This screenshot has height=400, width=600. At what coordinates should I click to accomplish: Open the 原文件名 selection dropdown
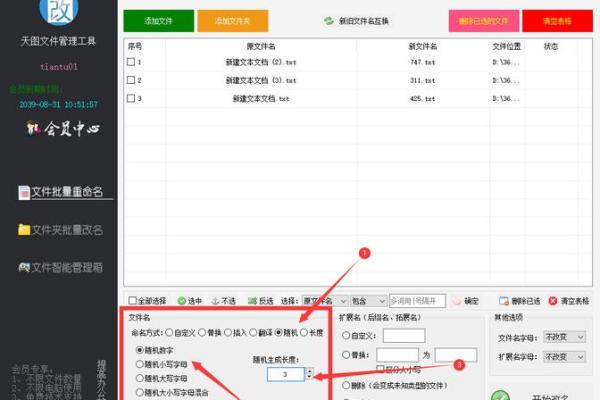click(325, 301)
